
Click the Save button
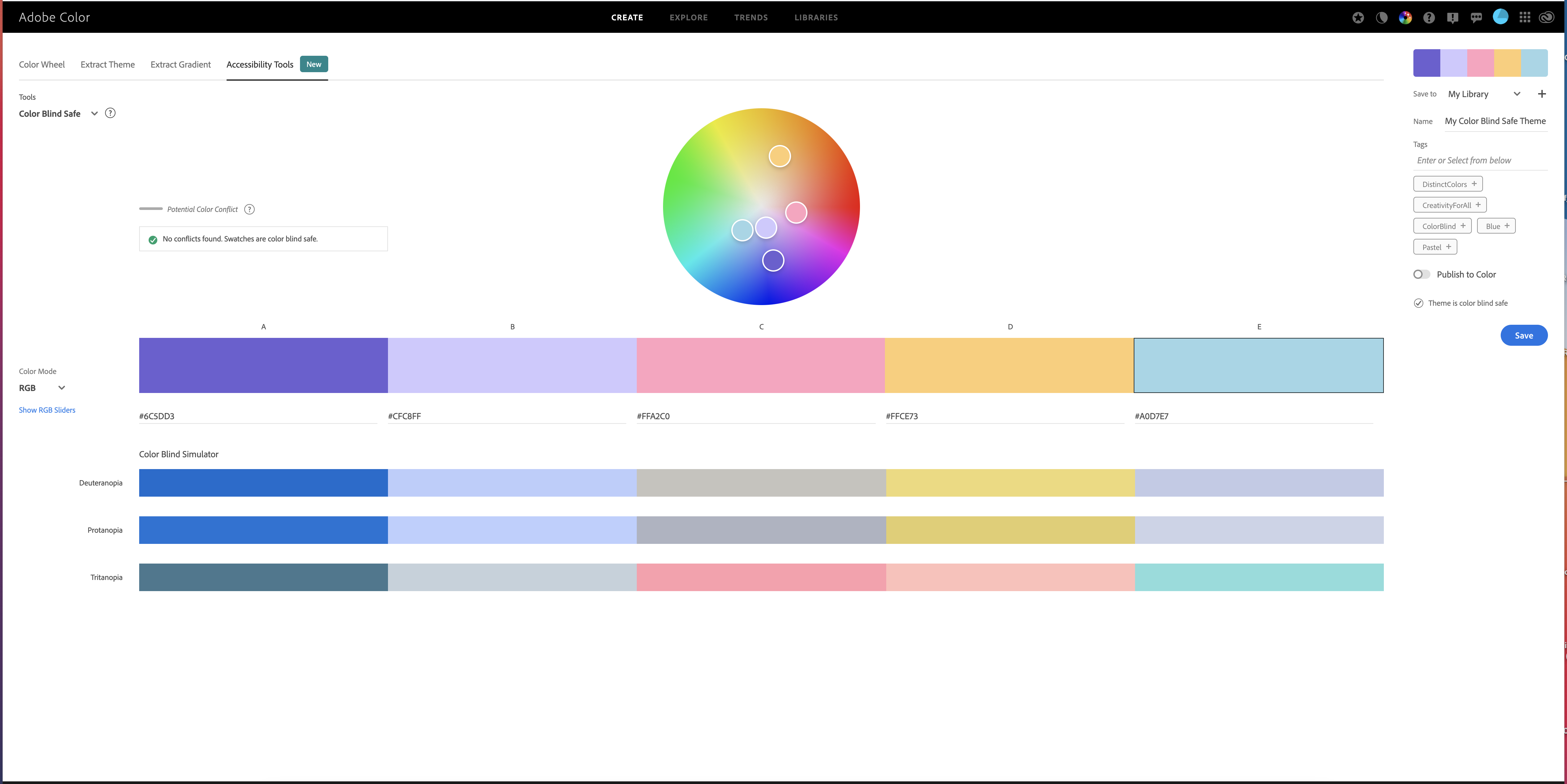(x=1524, y=335)
